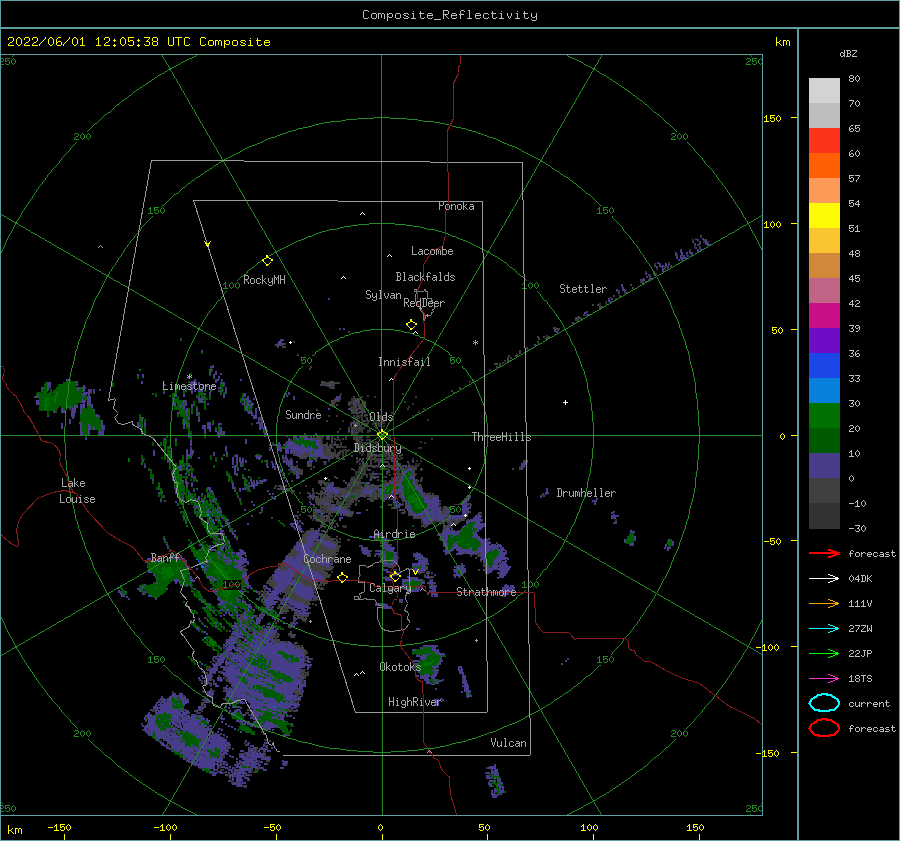Click the green 22JP arrow icon
The image size is (900, 841).
point(824,653)
